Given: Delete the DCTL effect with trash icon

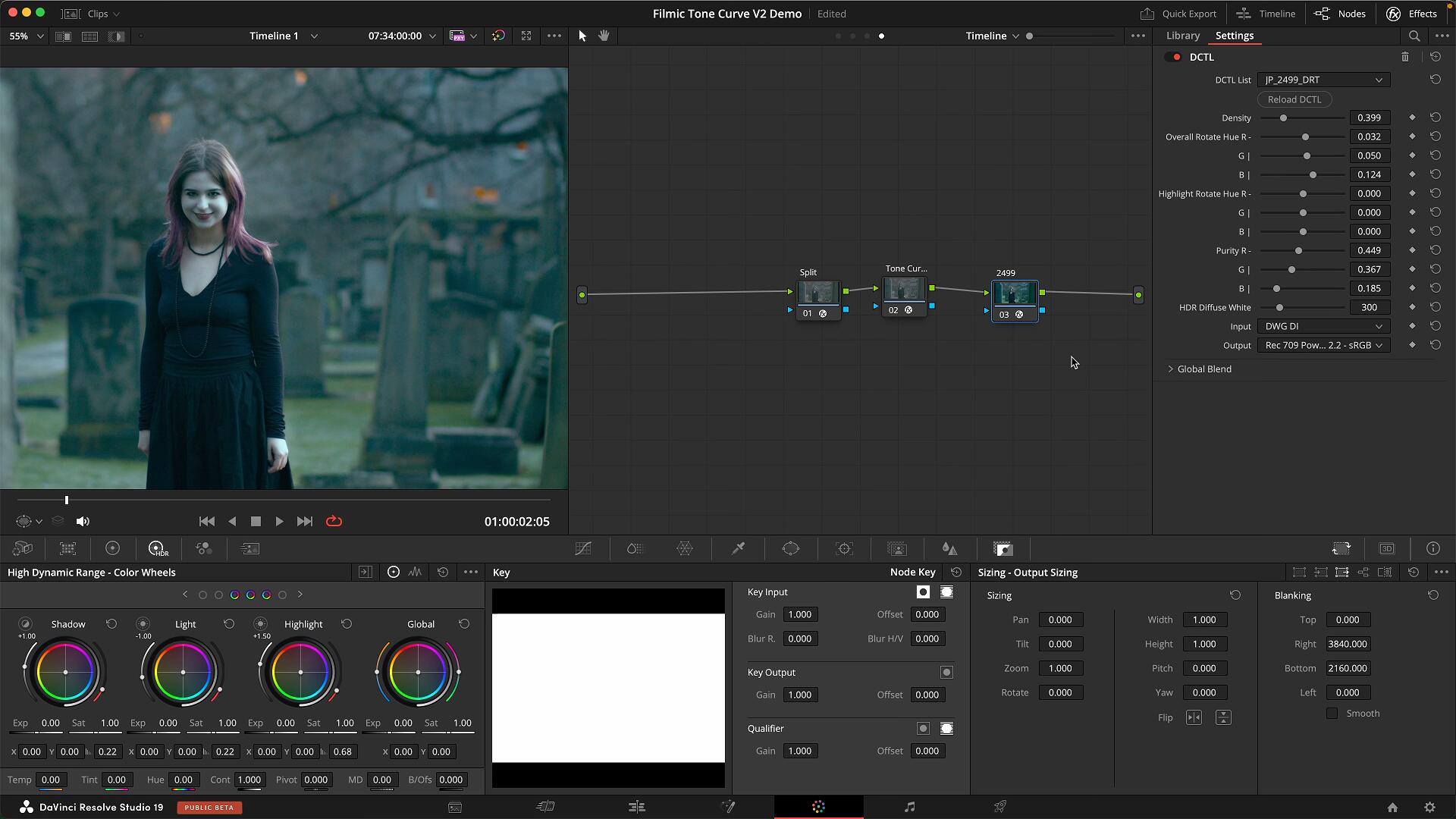Looking at the screenshot, I should click(x=1405, y=57).
